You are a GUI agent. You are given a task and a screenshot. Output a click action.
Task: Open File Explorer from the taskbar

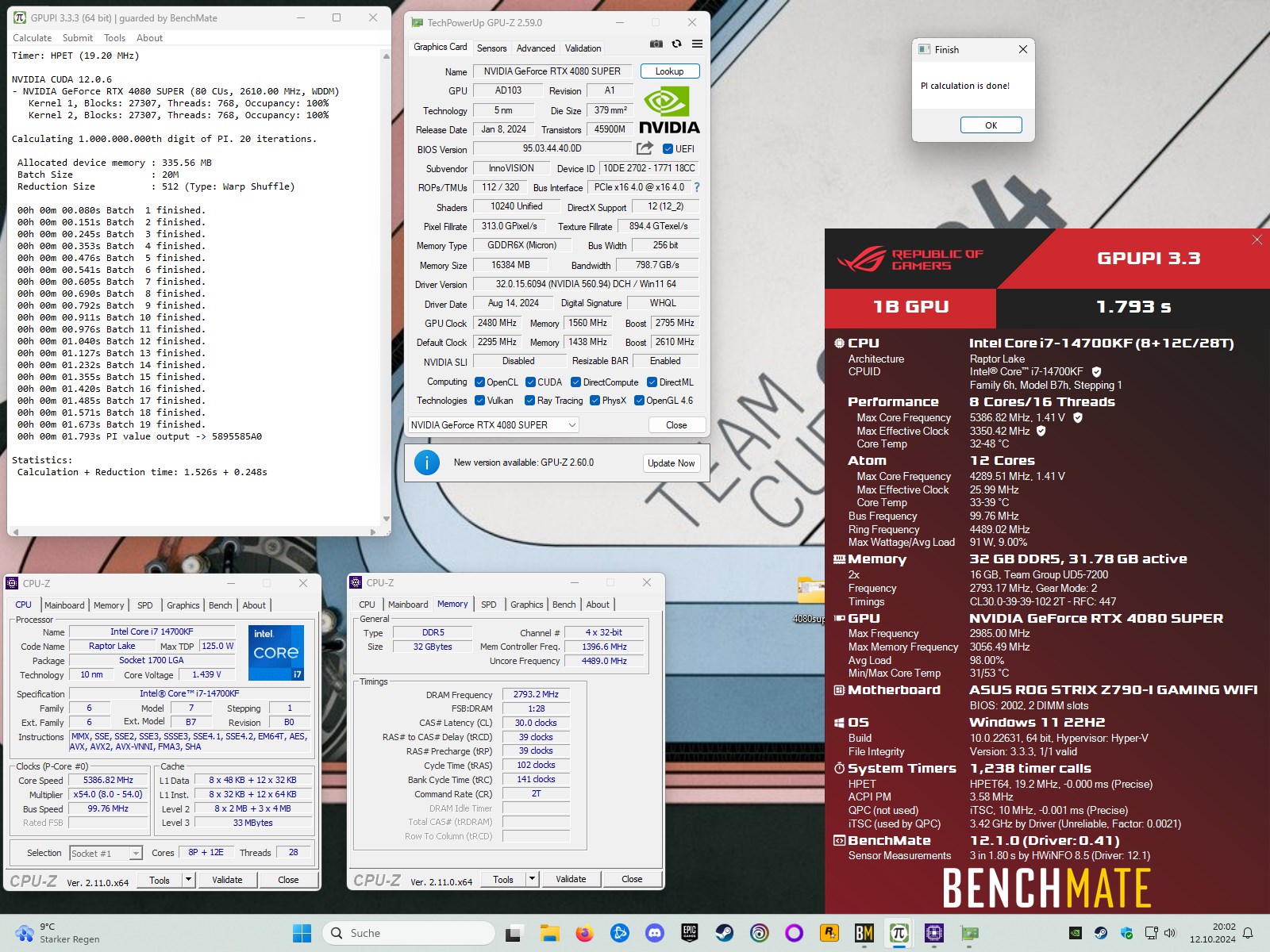(549, 933)
